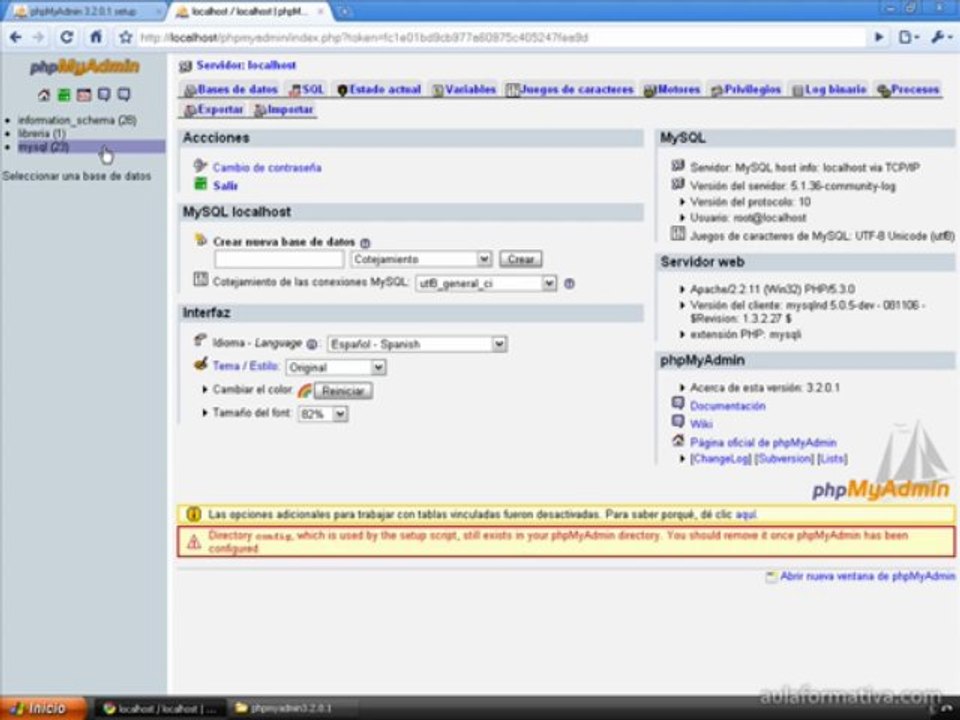Click the Crear button
Image resolution: width=960 pixels, height=720 pixels.
(520, 260)
